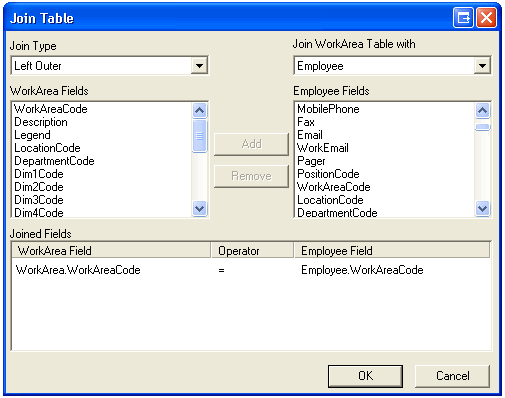Viewport: 505px width, 398px height.
Task: Click the Add button
Action: [251, 144]
